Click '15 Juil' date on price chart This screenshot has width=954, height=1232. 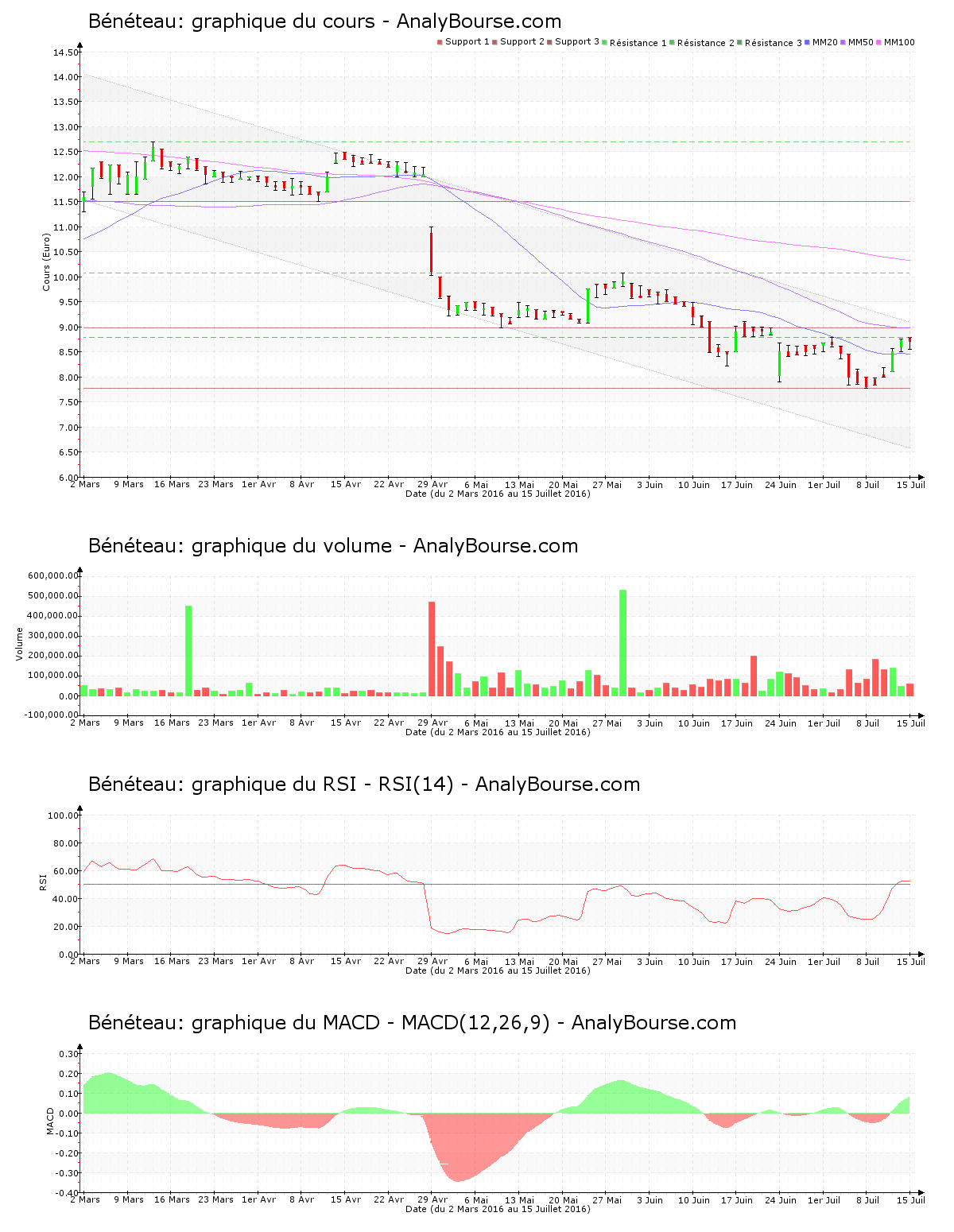911,485
